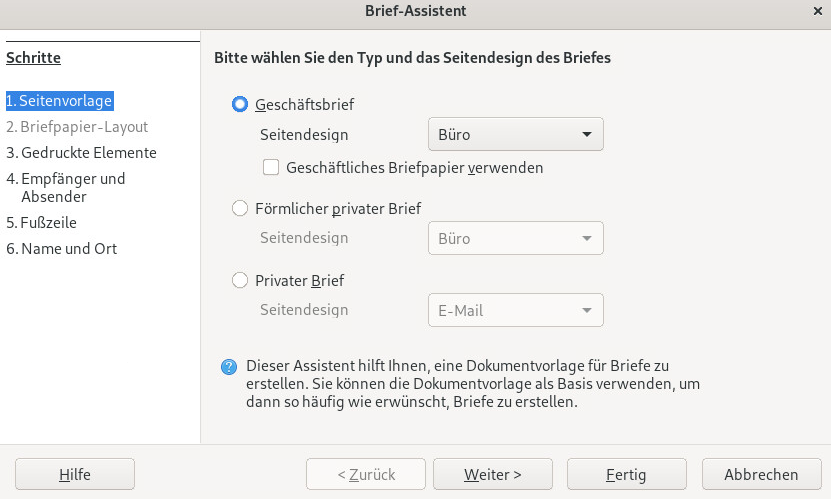Choose the Privater Brief radio button
Image resolution: width=831 pixels, height=499 pixels.
pos(240,281)
